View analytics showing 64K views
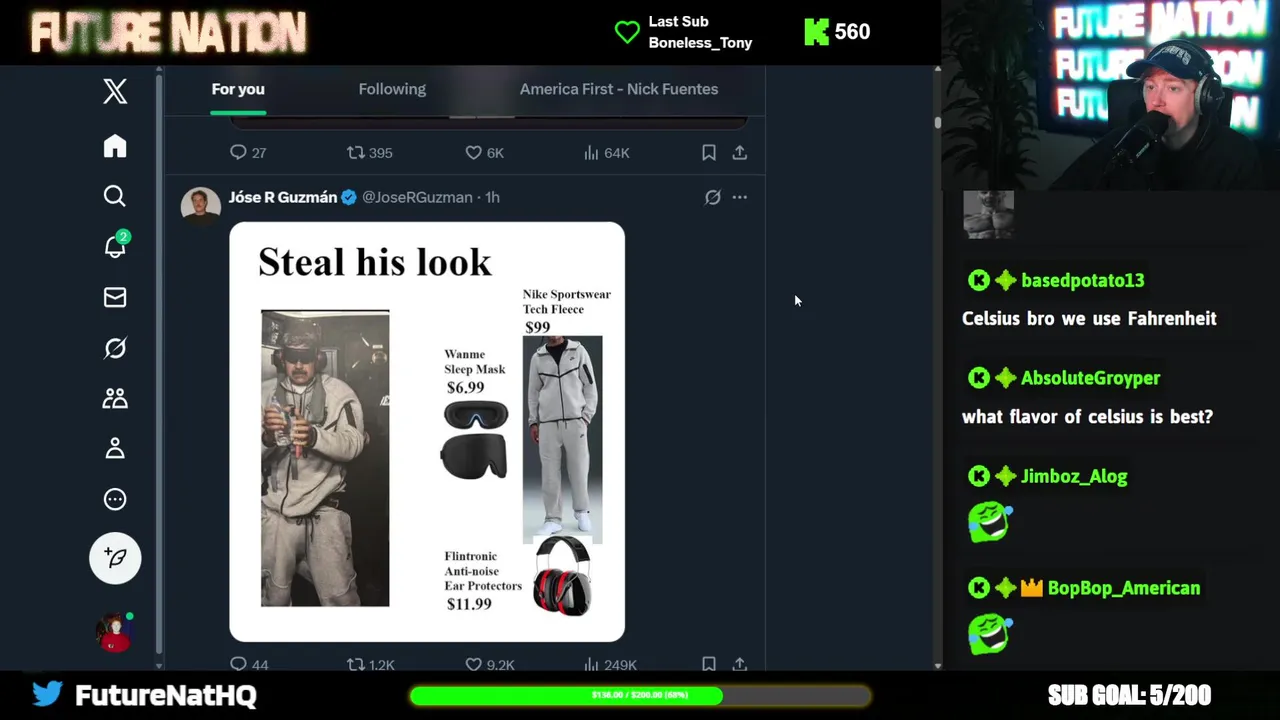The width and height of the screenshot is (1280, 720). [x=606, y=152]
